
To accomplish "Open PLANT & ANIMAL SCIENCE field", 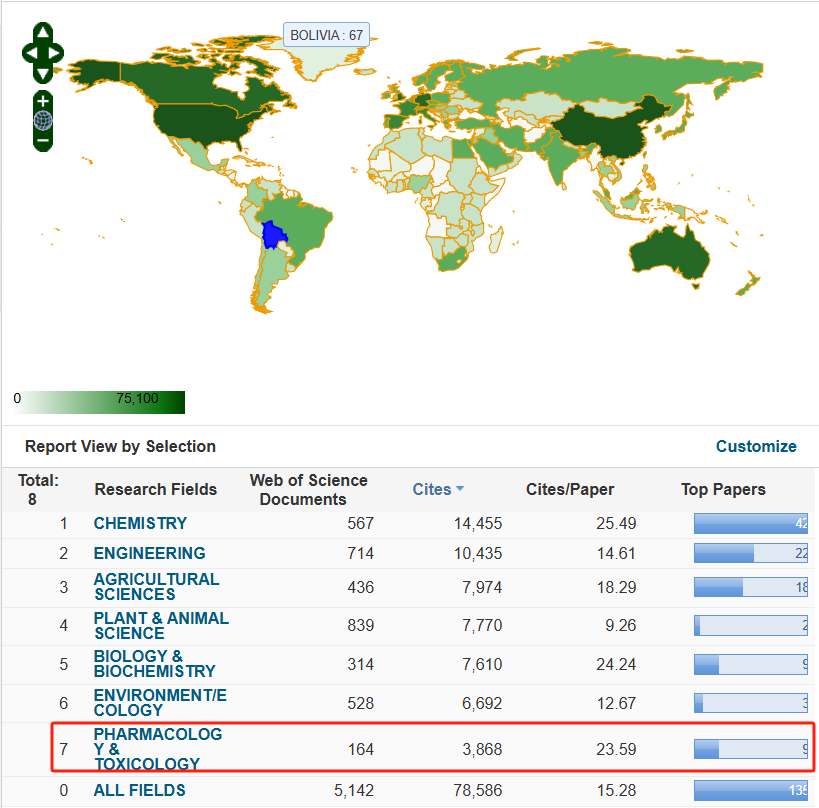I will coord(161,625).
